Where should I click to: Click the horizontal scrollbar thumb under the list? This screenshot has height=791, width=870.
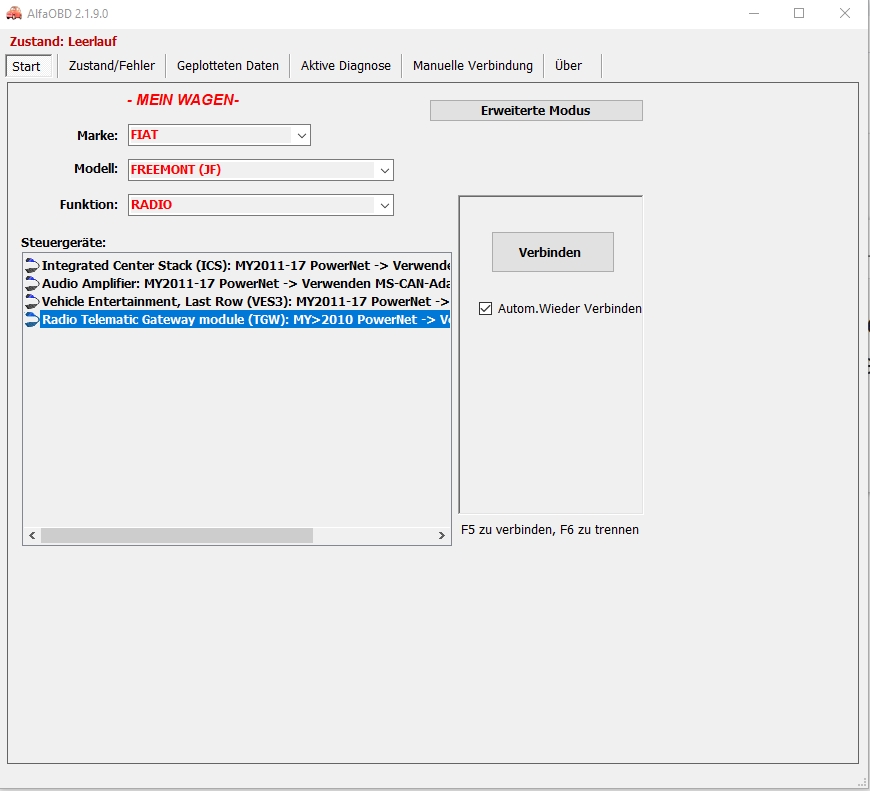tap(177, 536)
